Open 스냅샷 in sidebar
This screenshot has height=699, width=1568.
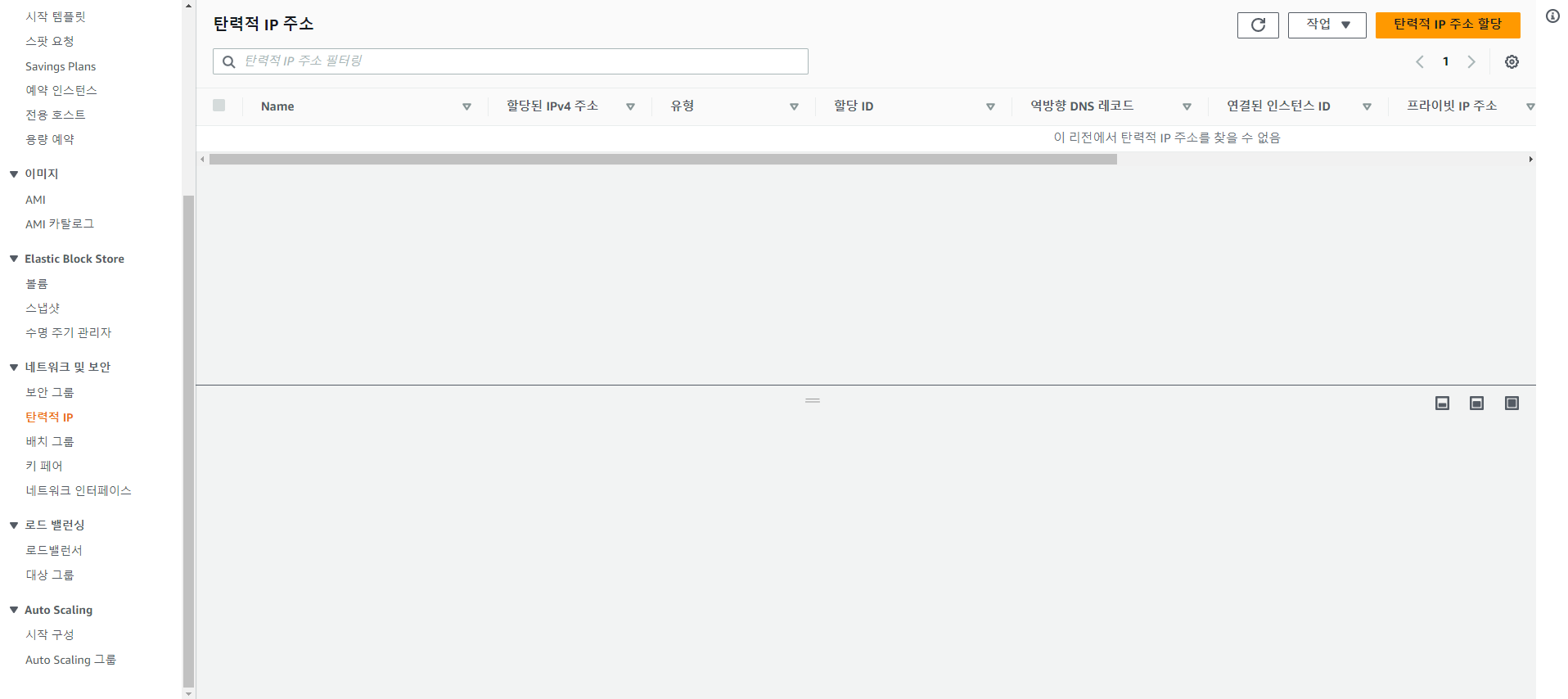[x=43, y=308]
